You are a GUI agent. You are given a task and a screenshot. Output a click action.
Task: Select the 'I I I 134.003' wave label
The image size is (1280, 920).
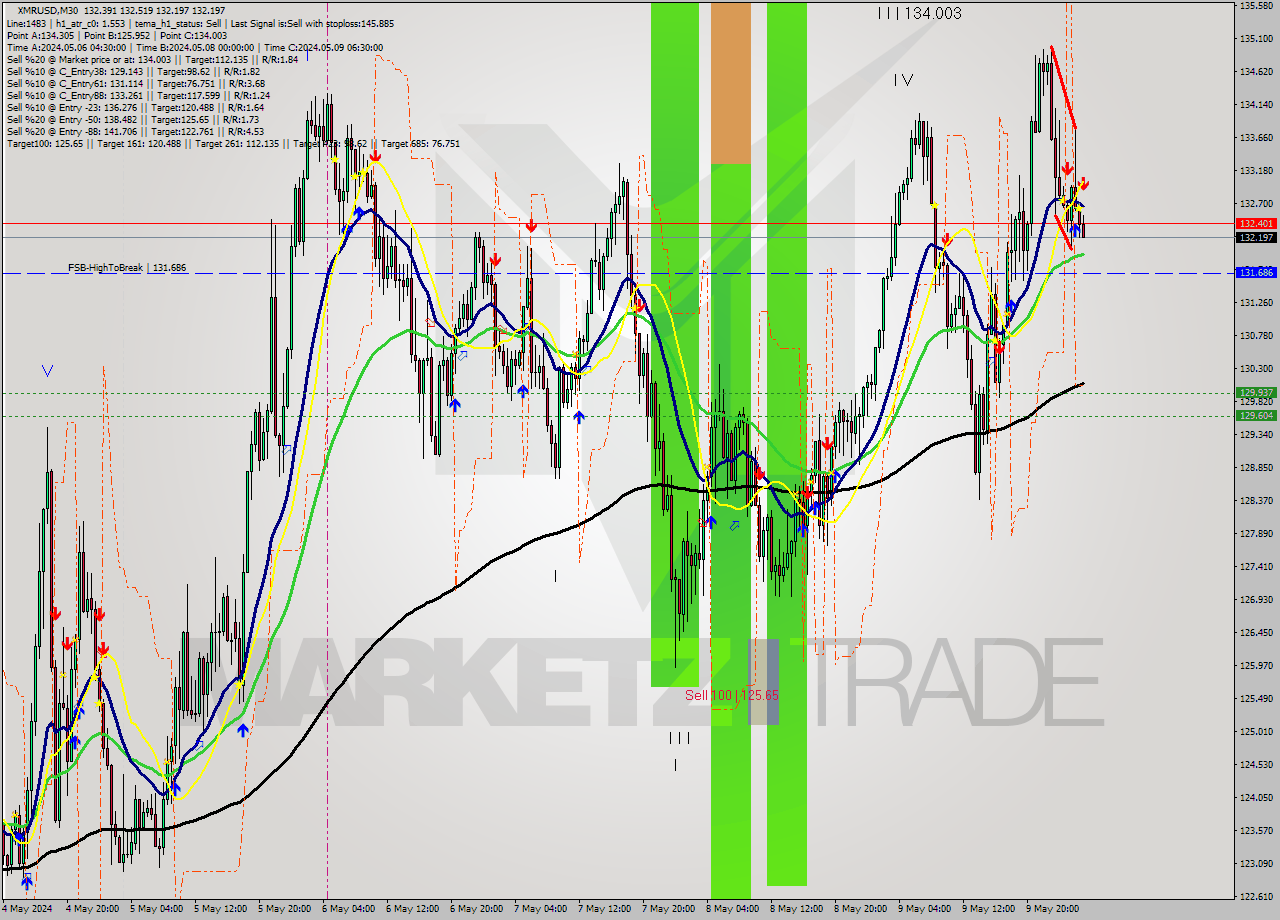pos(919,13)
